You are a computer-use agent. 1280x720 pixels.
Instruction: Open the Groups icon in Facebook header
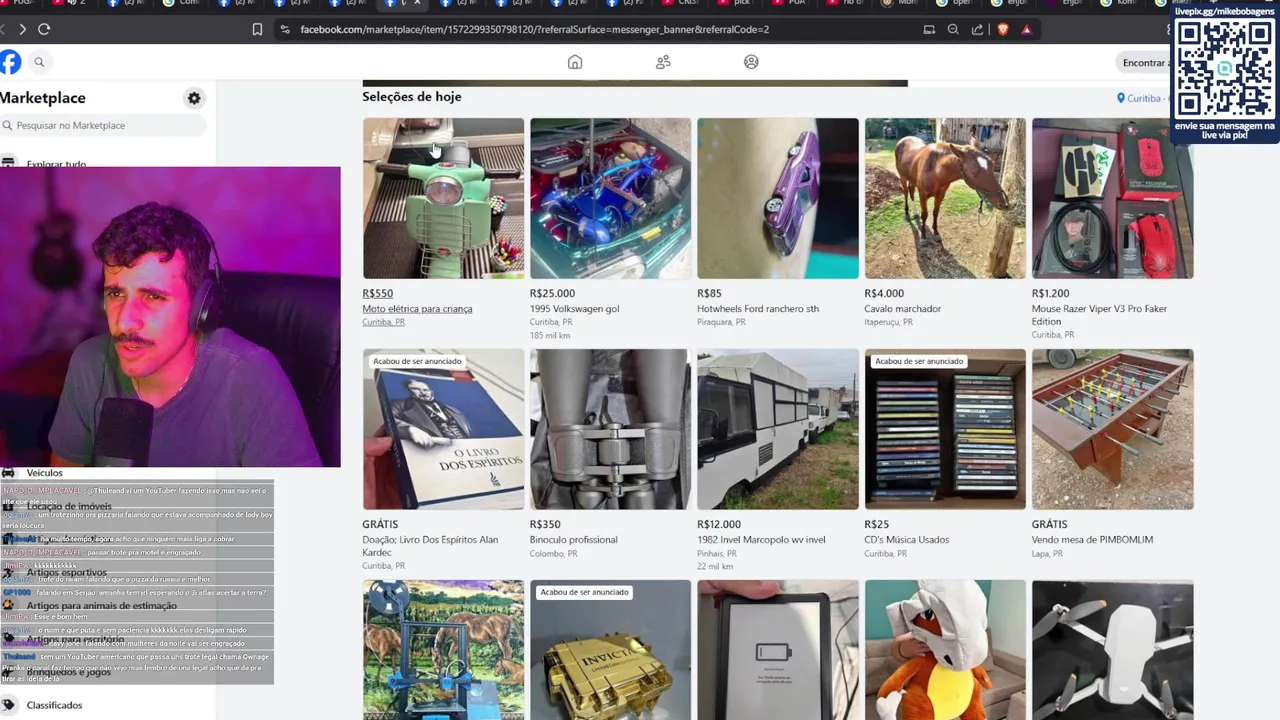pos(751,62)
